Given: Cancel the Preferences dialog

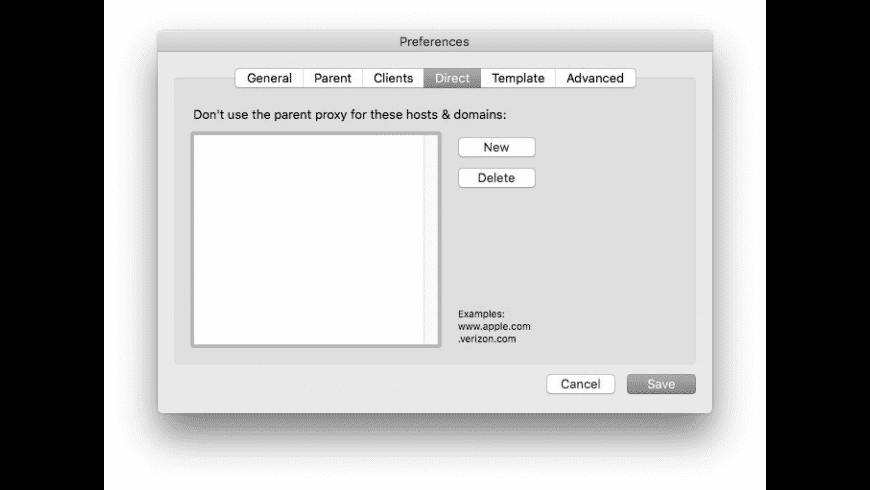Looking at the screenshot, I should click(x=580, y=384).
